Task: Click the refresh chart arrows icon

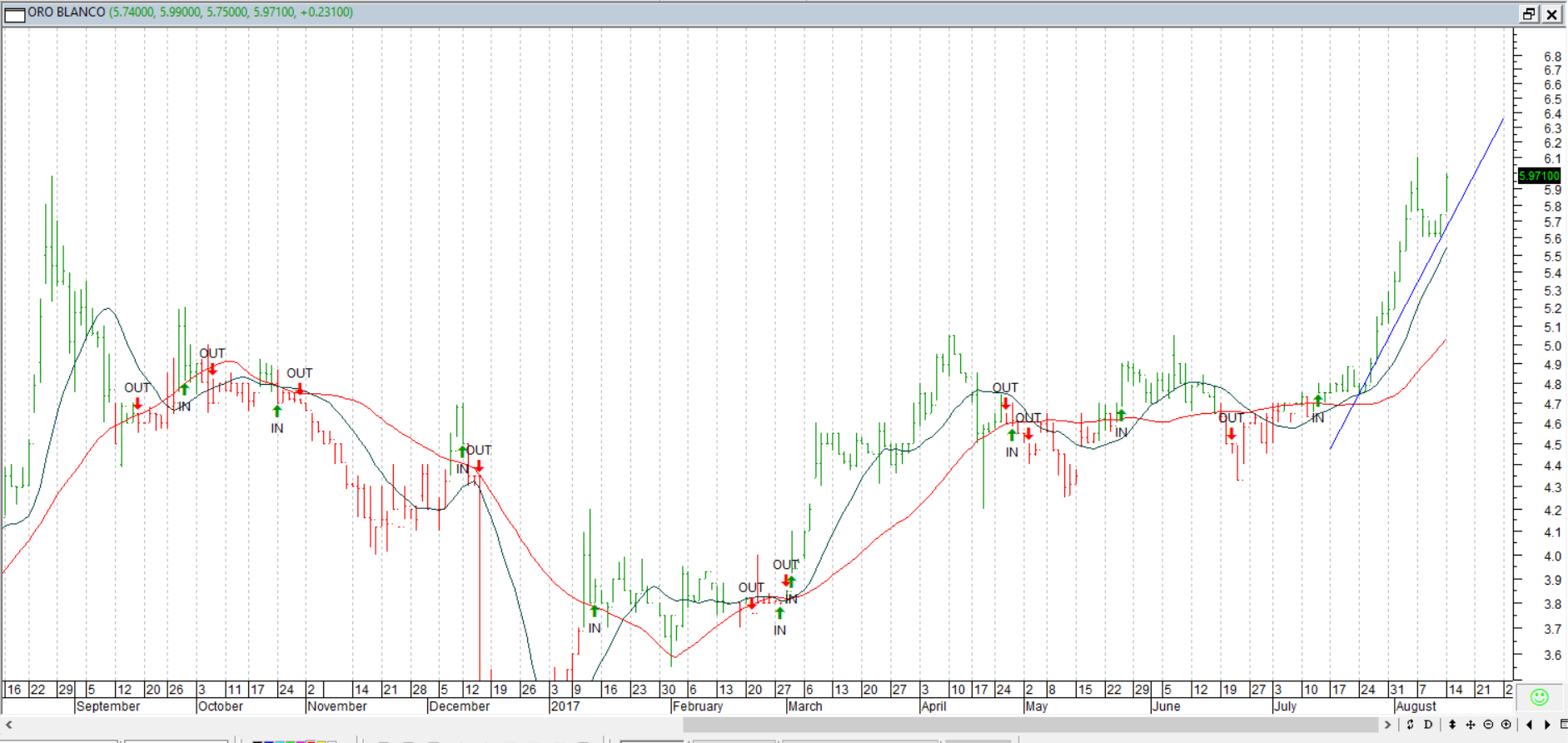Action: pos(1410,725)
